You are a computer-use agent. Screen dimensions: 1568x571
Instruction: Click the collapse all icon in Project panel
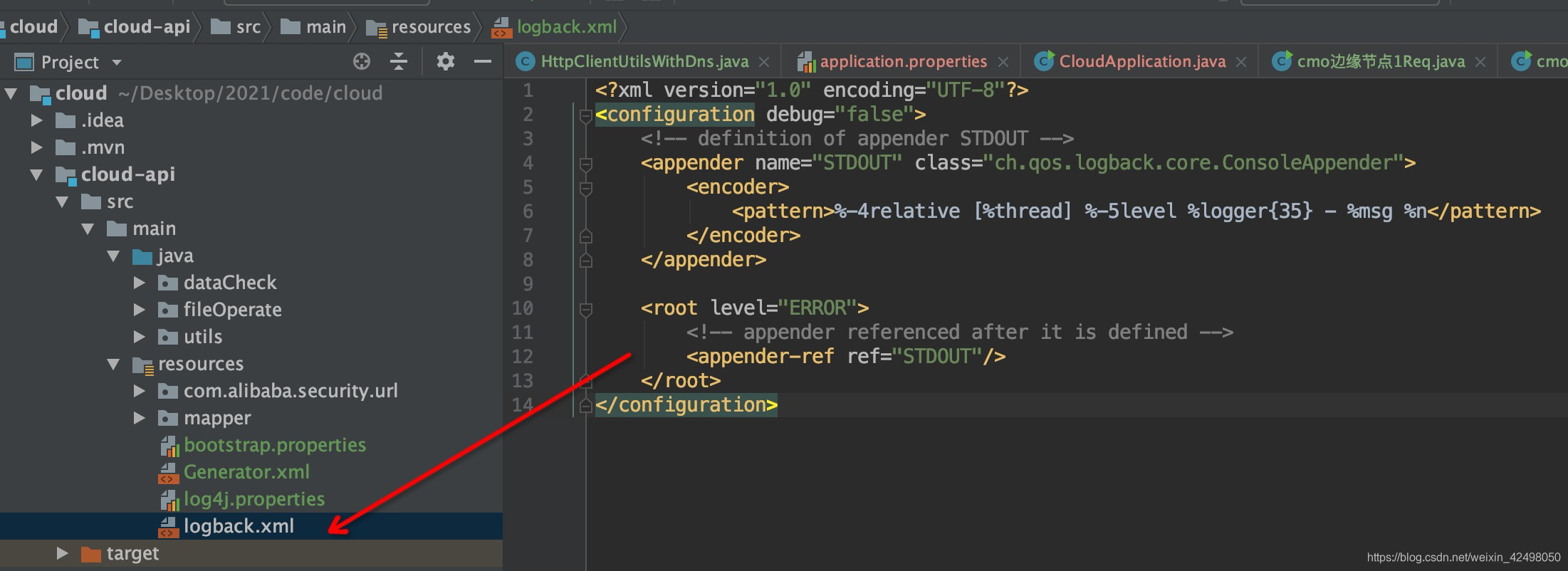(399, 62)
